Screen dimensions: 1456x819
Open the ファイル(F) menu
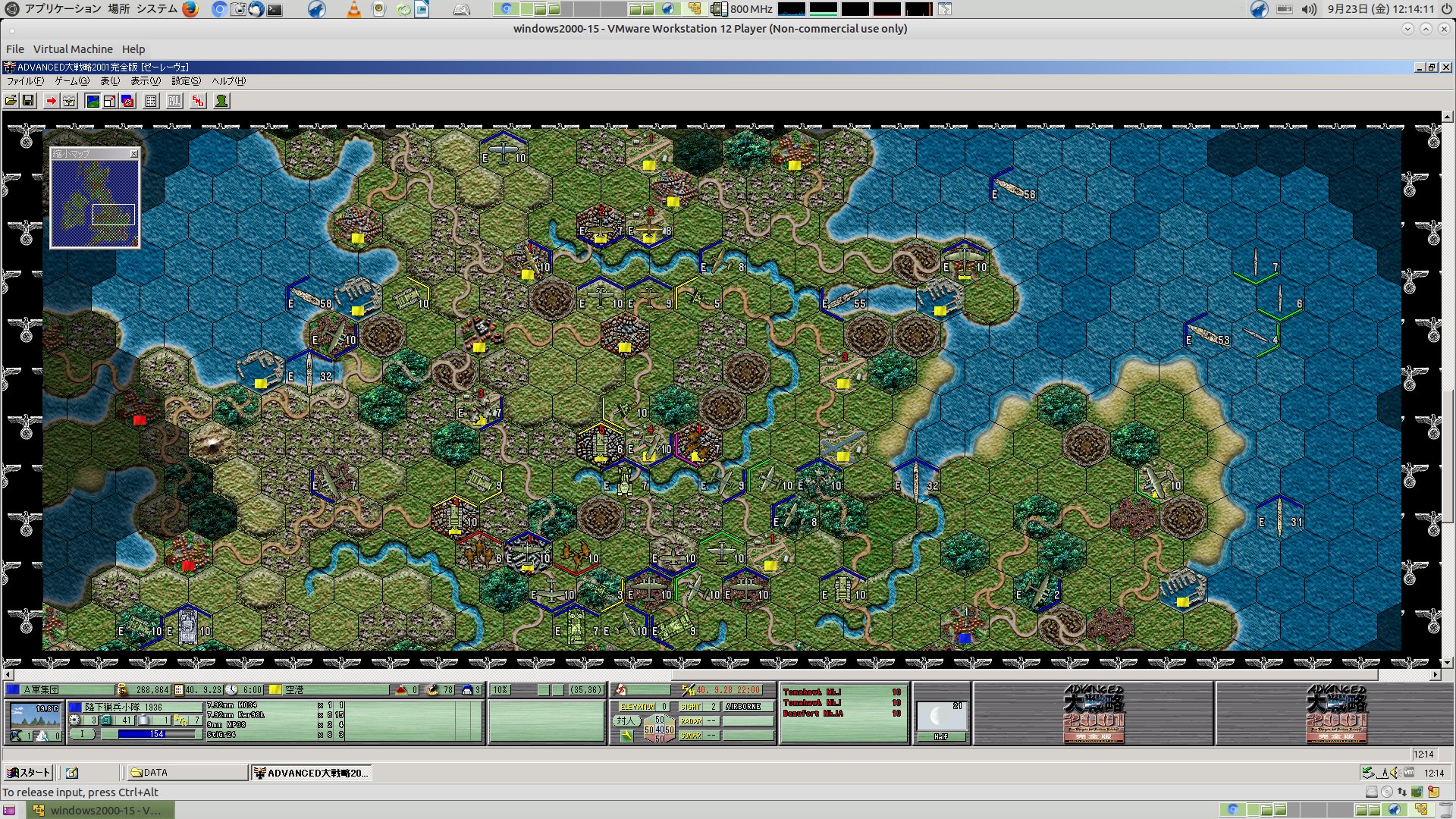[x=25, y=81]
